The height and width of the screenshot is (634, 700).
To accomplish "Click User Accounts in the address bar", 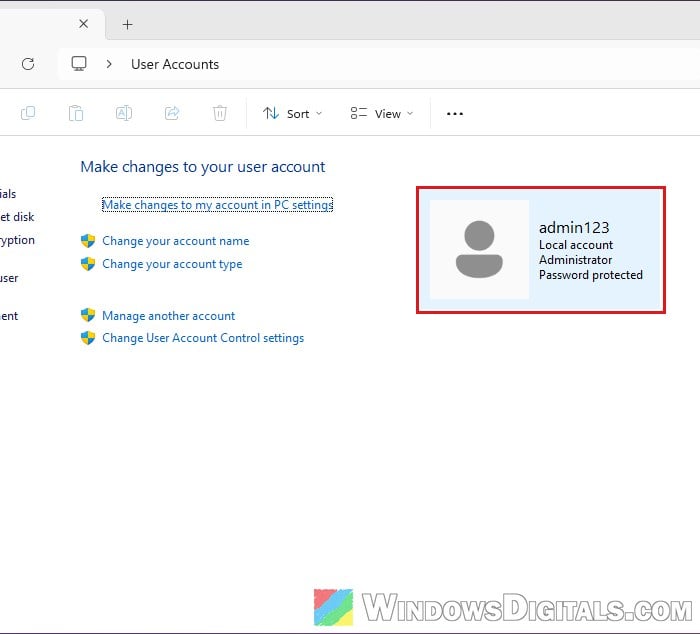I will click(175, 64).
